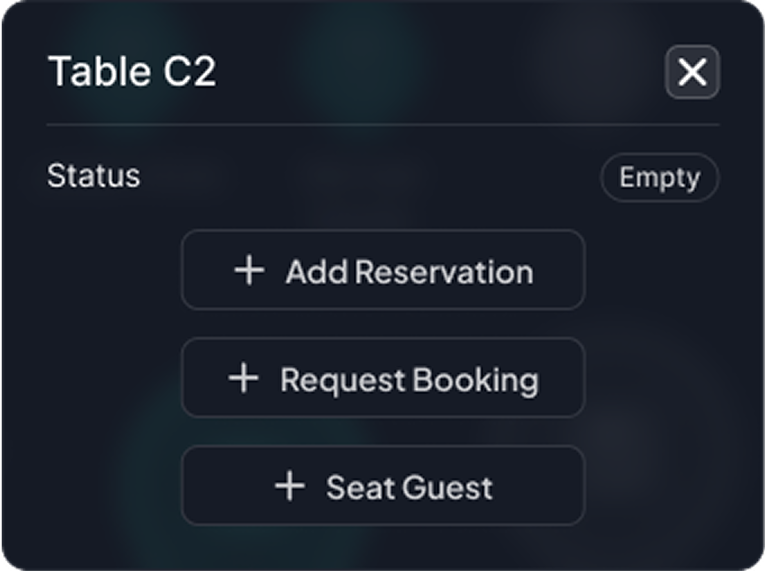Request a booking for this table
This screenshot has height=571, width=765.
click(x=383, y=378)
